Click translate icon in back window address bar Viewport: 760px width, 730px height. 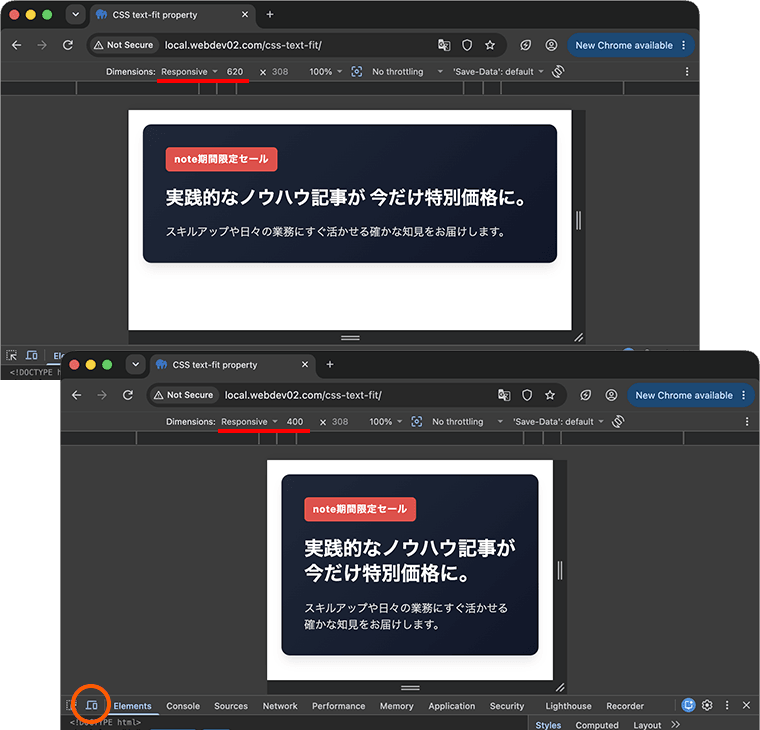click(444, 45)
